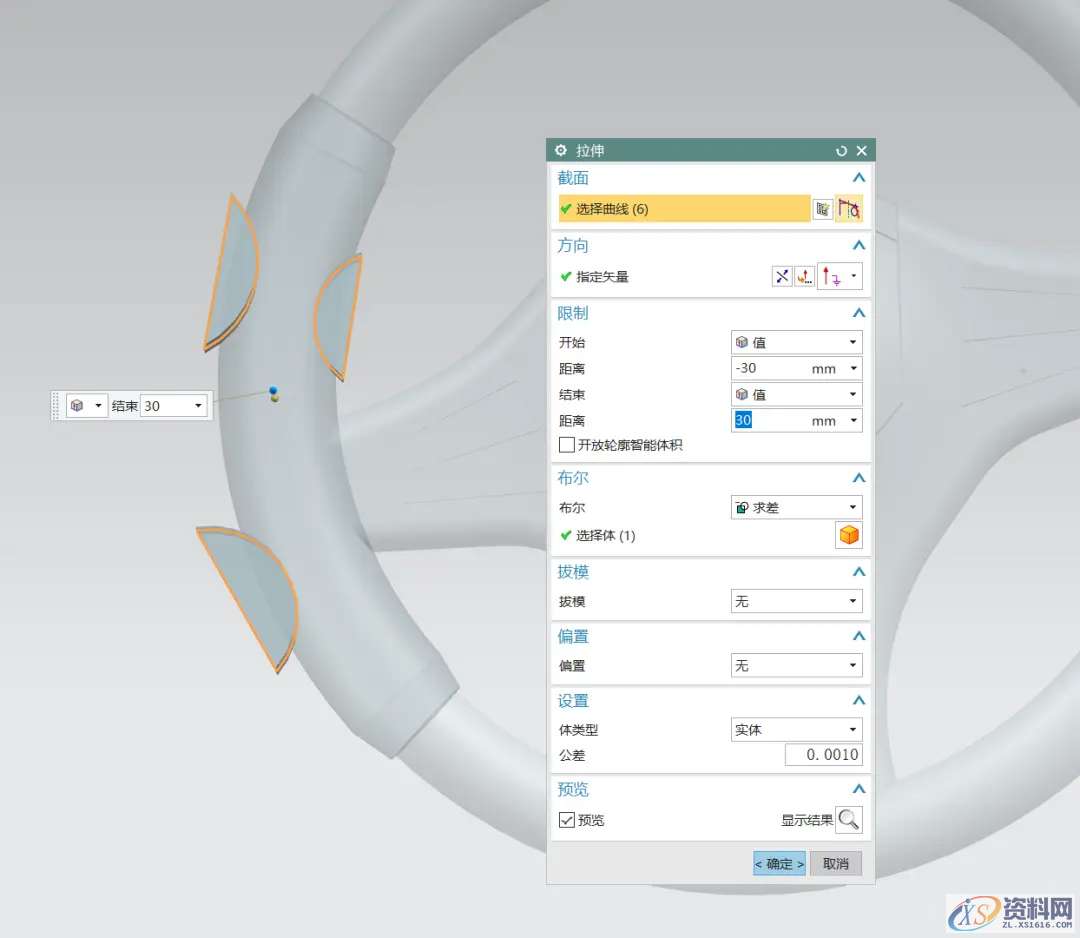Open the vector dialog icon in 方向

click(x=805, y=277)
